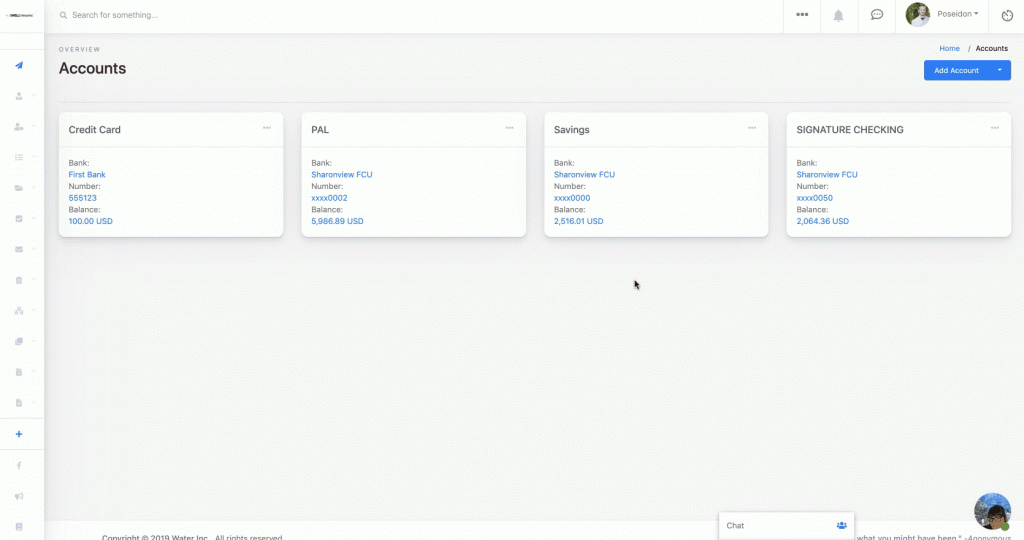Click the 2,064.36 USD balance link

822,221
